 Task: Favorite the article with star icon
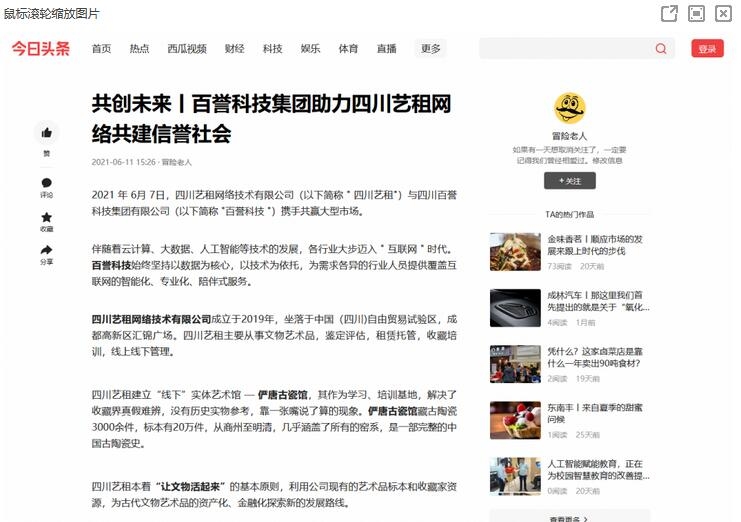(46, 217)
